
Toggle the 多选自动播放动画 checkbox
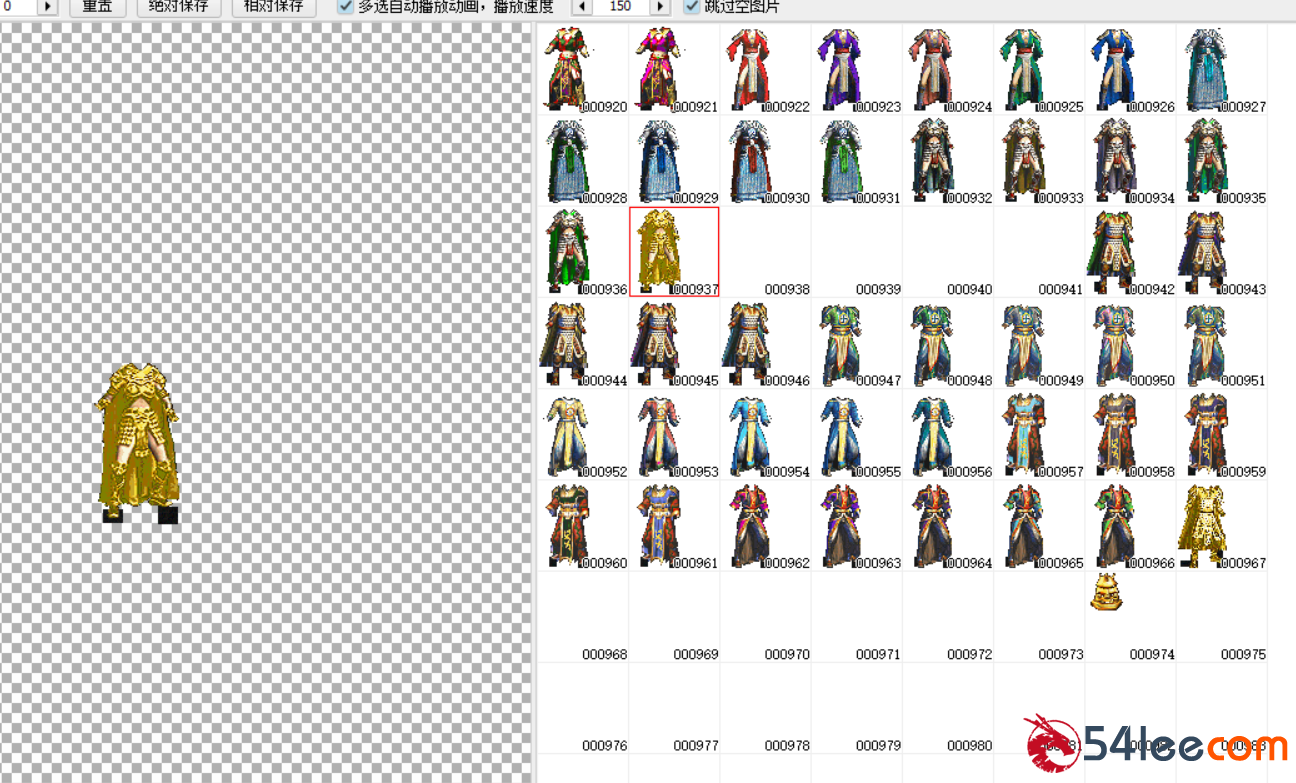click(x=346, y=7)
